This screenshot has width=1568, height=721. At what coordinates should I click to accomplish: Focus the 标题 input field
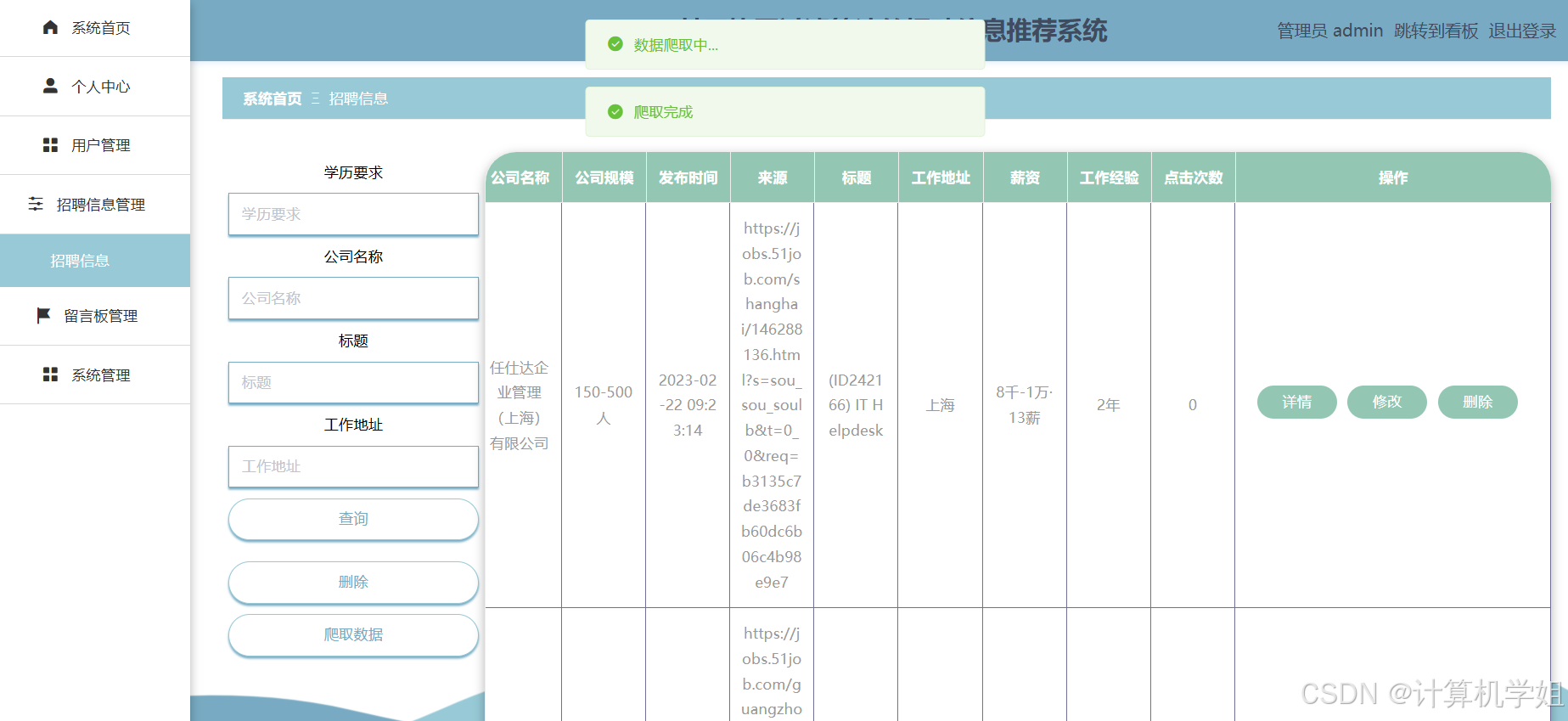click(x=353, y=382)
